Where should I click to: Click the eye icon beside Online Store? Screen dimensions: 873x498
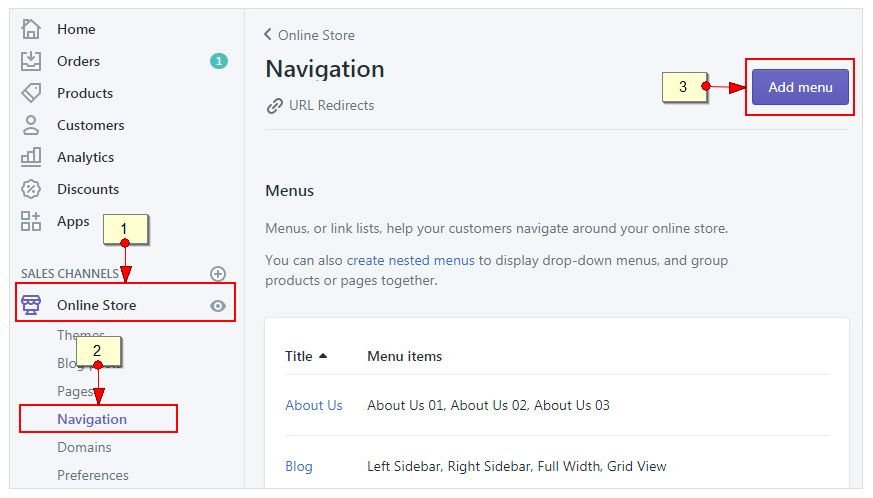(218, 306)
